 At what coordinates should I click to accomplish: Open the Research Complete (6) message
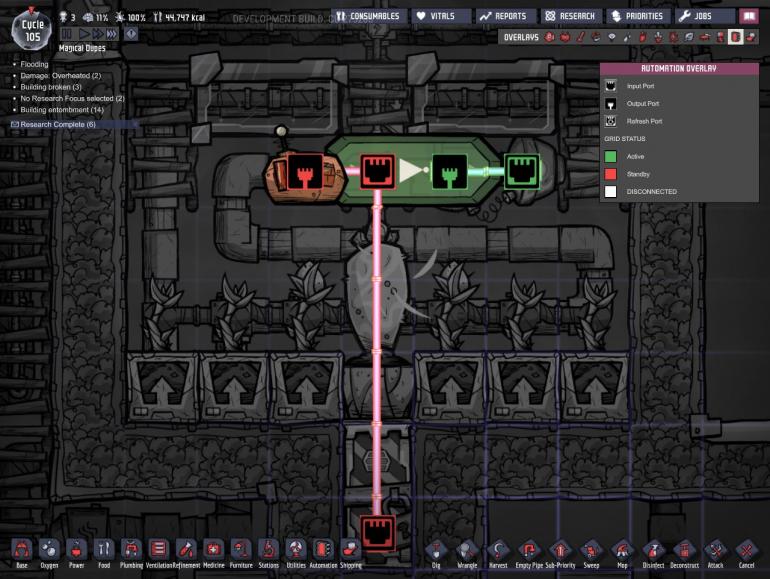(x=57, y=124)
